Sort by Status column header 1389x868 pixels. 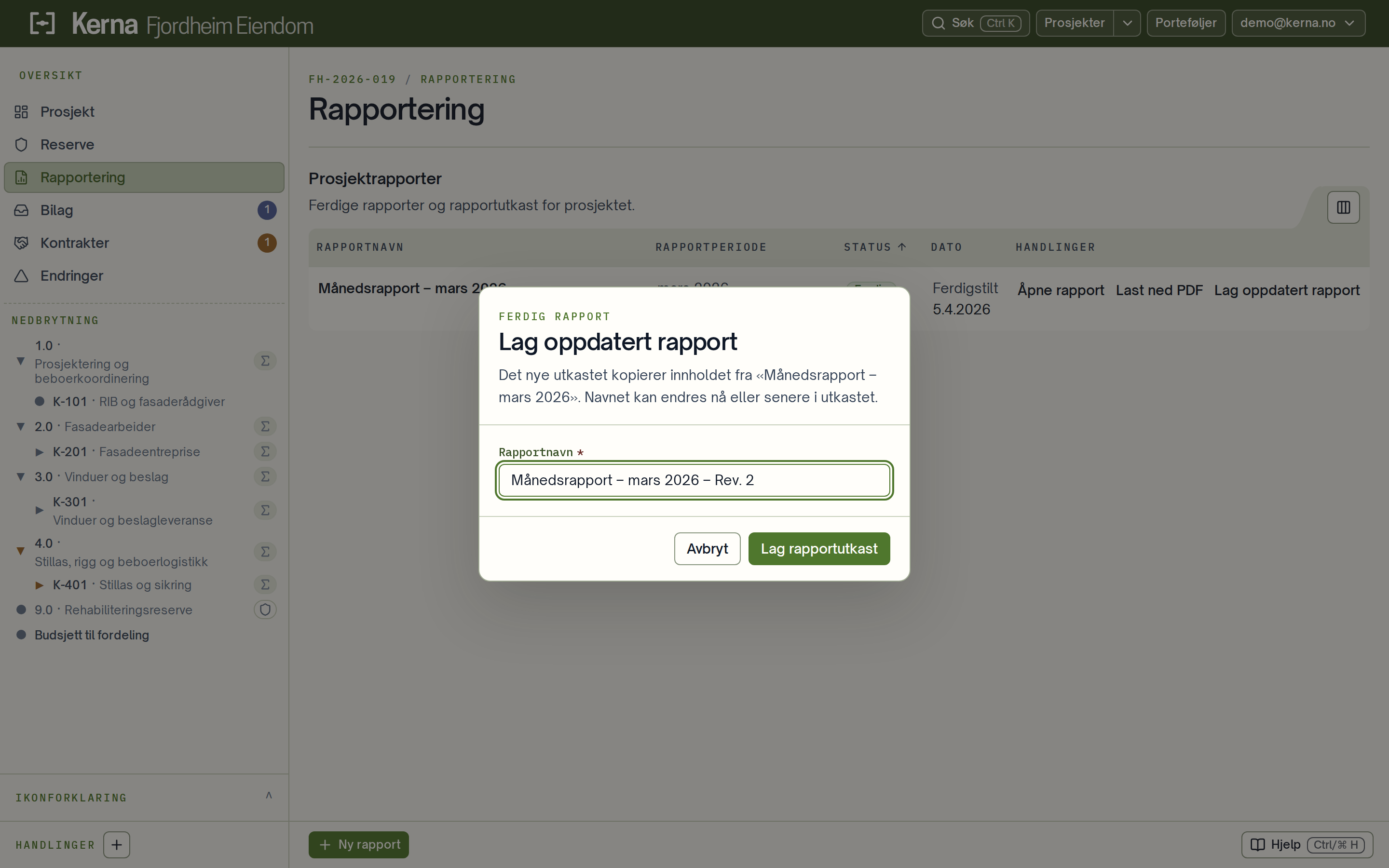[875, 247]
